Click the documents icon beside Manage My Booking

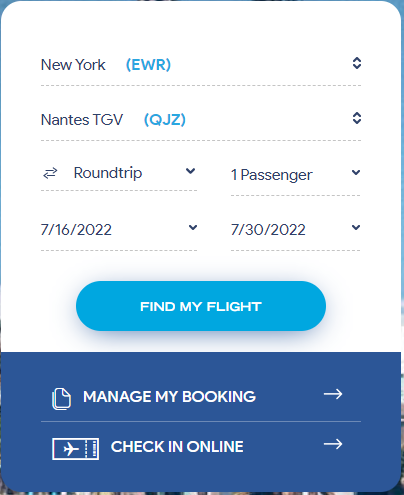(x=61, y=399)
